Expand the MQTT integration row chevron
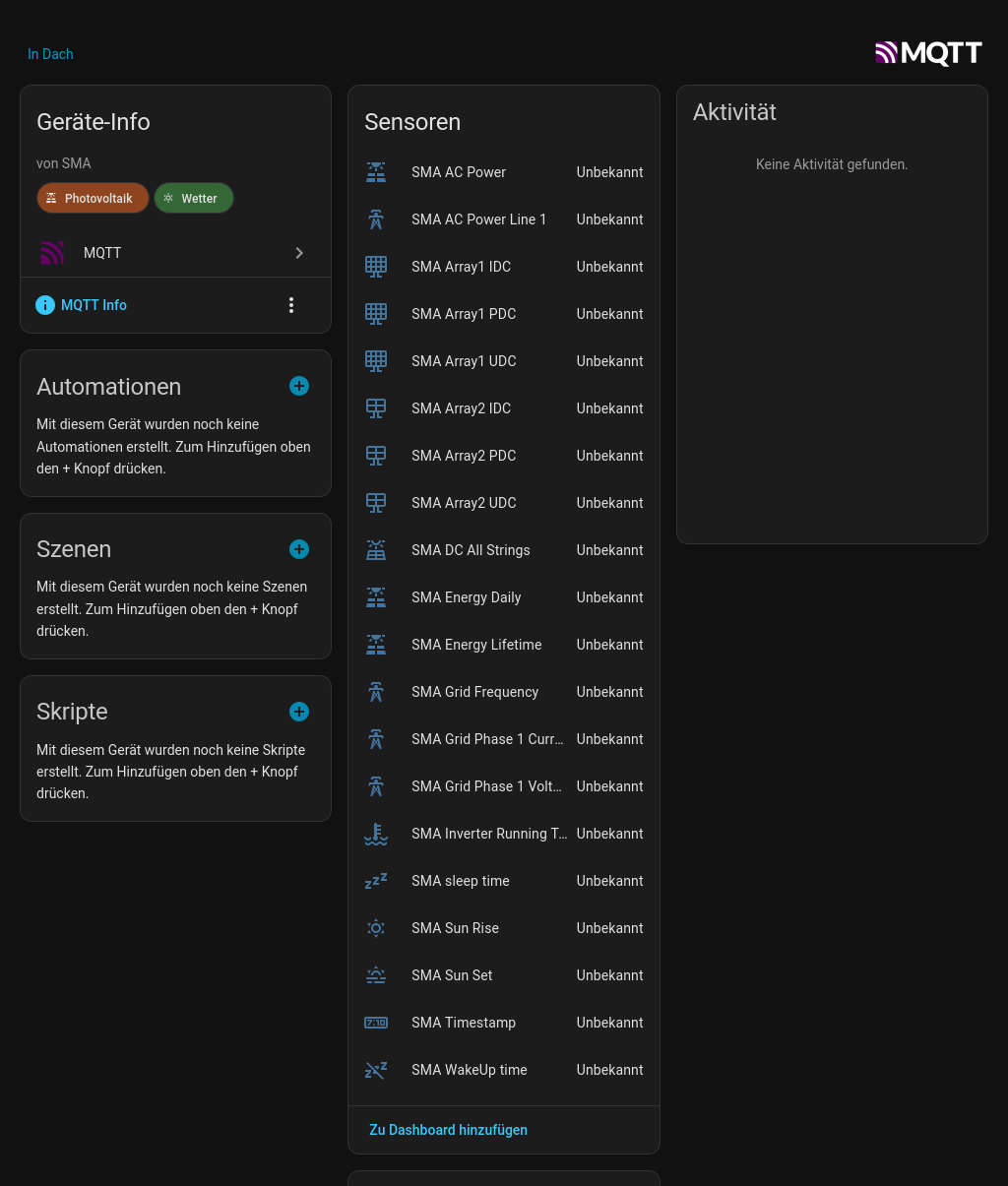Viewport: 1008px width, 1186px height. 299,253
